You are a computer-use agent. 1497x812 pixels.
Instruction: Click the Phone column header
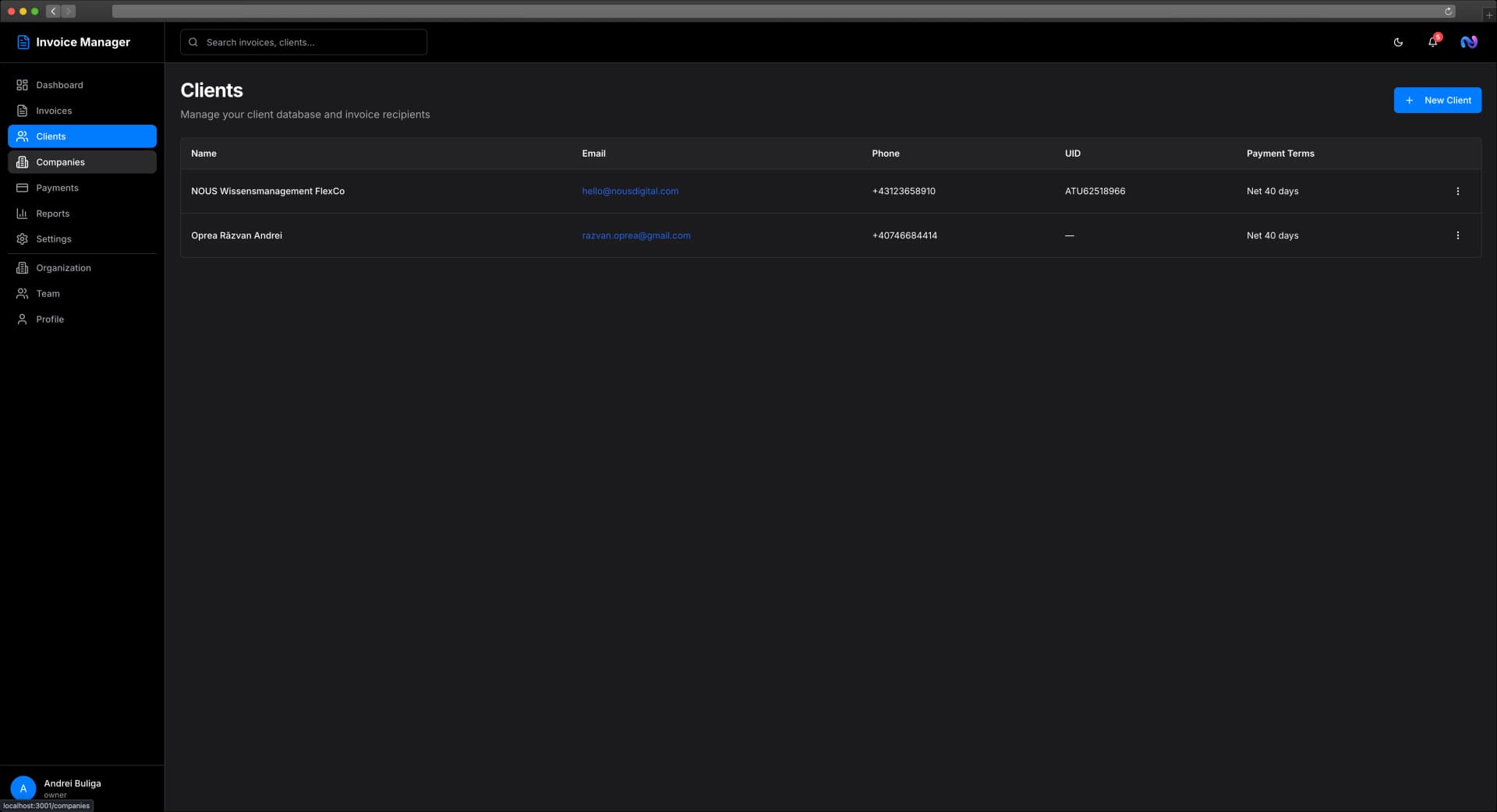tap(885, 154)
